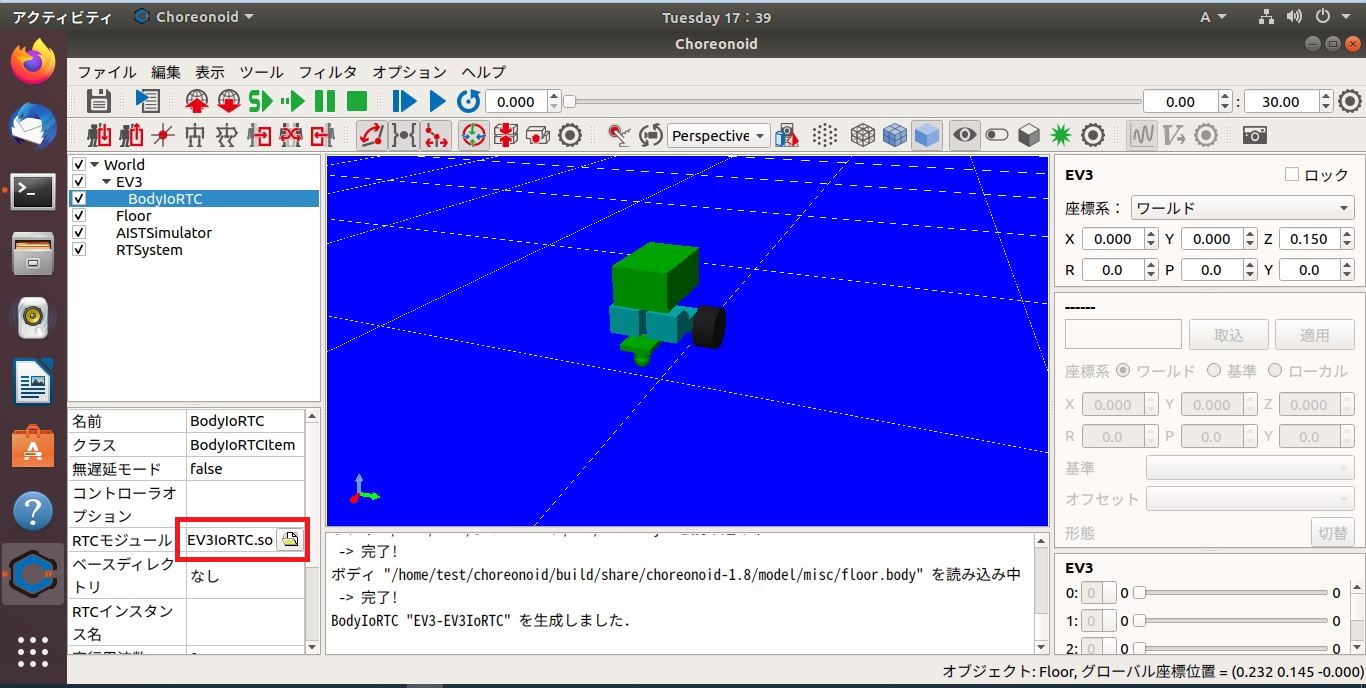Pause the simulation
This screenshot has height=688, width=1366.
coord(325,101)
